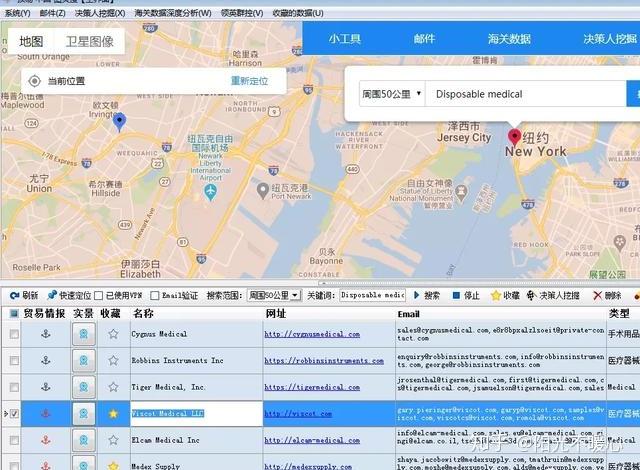
Task: Select the 邮件 tab in blue bar
Action: 424,39
